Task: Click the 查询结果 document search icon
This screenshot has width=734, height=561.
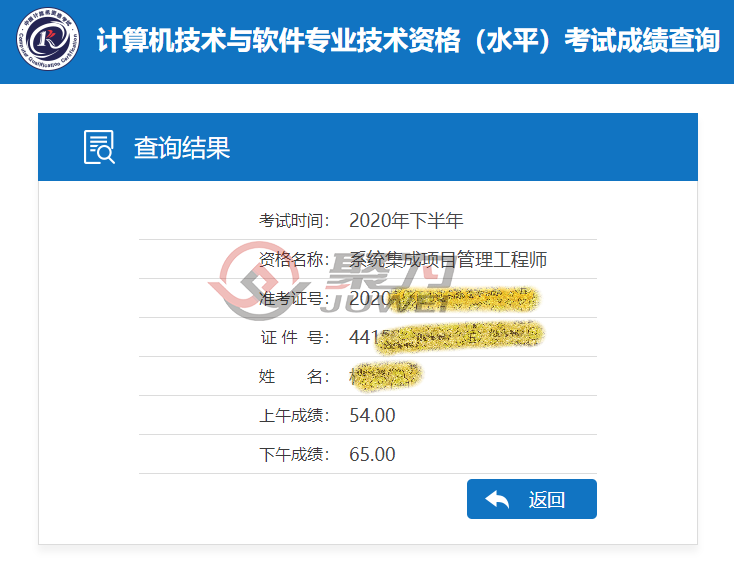Action: (x=99, y=147)
